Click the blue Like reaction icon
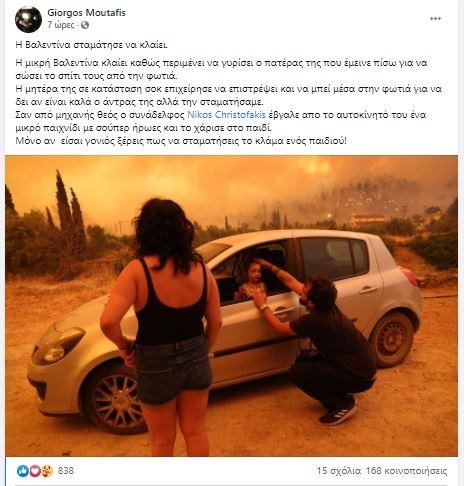464x486 pixels. pyautogui.click(x=23, y=471)
